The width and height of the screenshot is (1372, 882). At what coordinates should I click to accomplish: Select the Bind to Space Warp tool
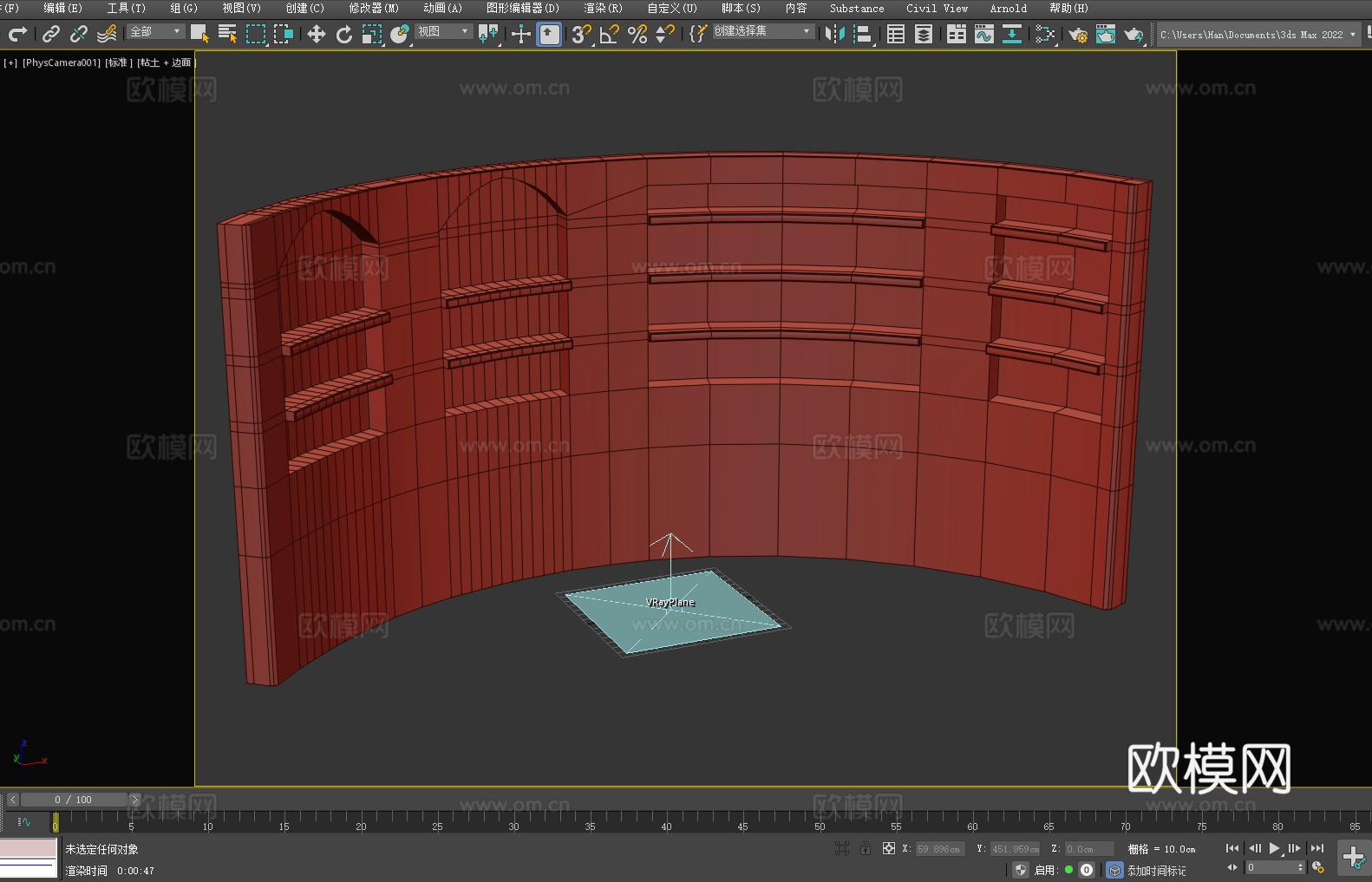[x=107, y=34]
